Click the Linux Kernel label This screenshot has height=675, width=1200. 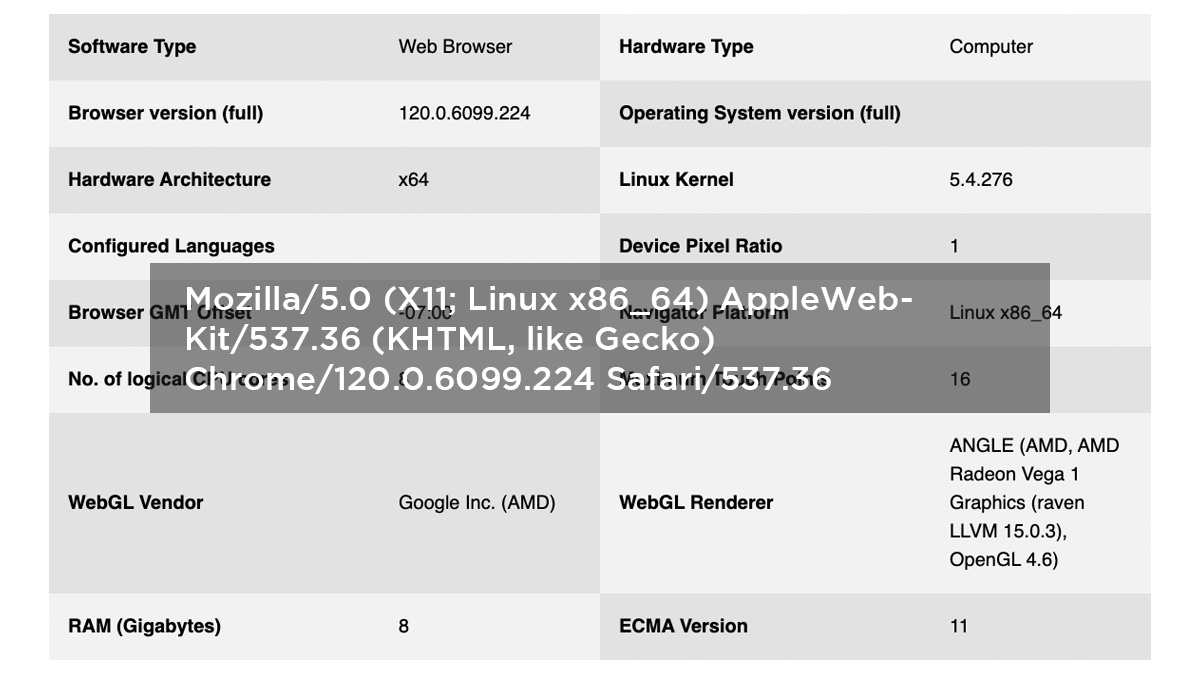pyautogui.click(x=676, y=180)
